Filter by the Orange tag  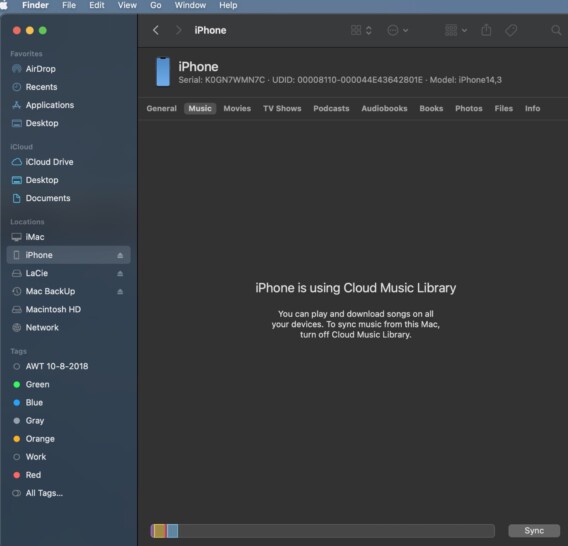click(x=68, y=439)
